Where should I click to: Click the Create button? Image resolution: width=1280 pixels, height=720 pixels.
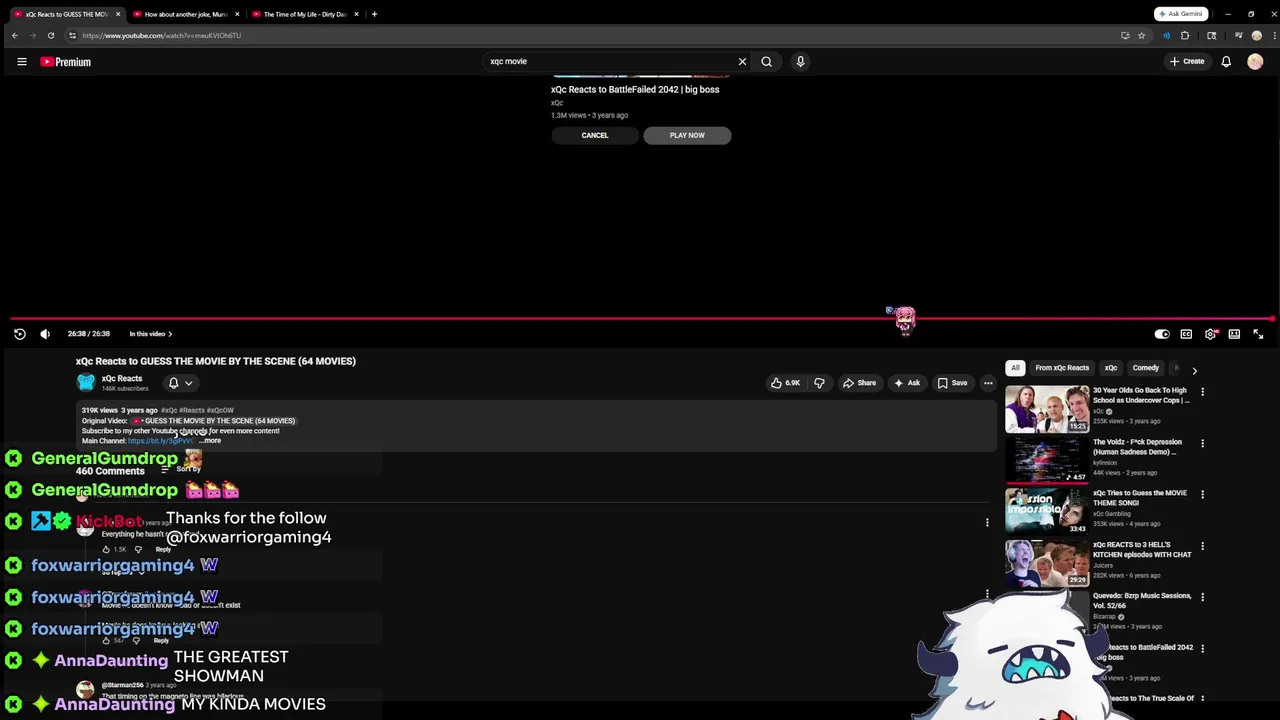(x=1187, y=62)
